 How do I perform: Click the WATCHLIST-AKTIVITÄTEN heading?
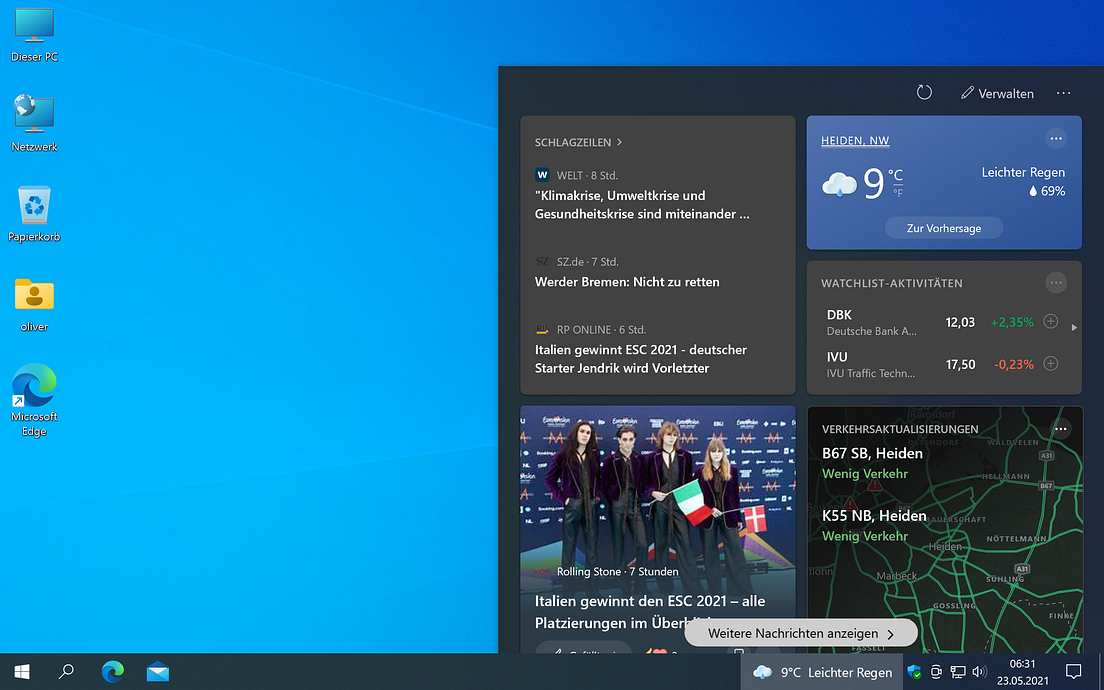click(x=891, y=283)
